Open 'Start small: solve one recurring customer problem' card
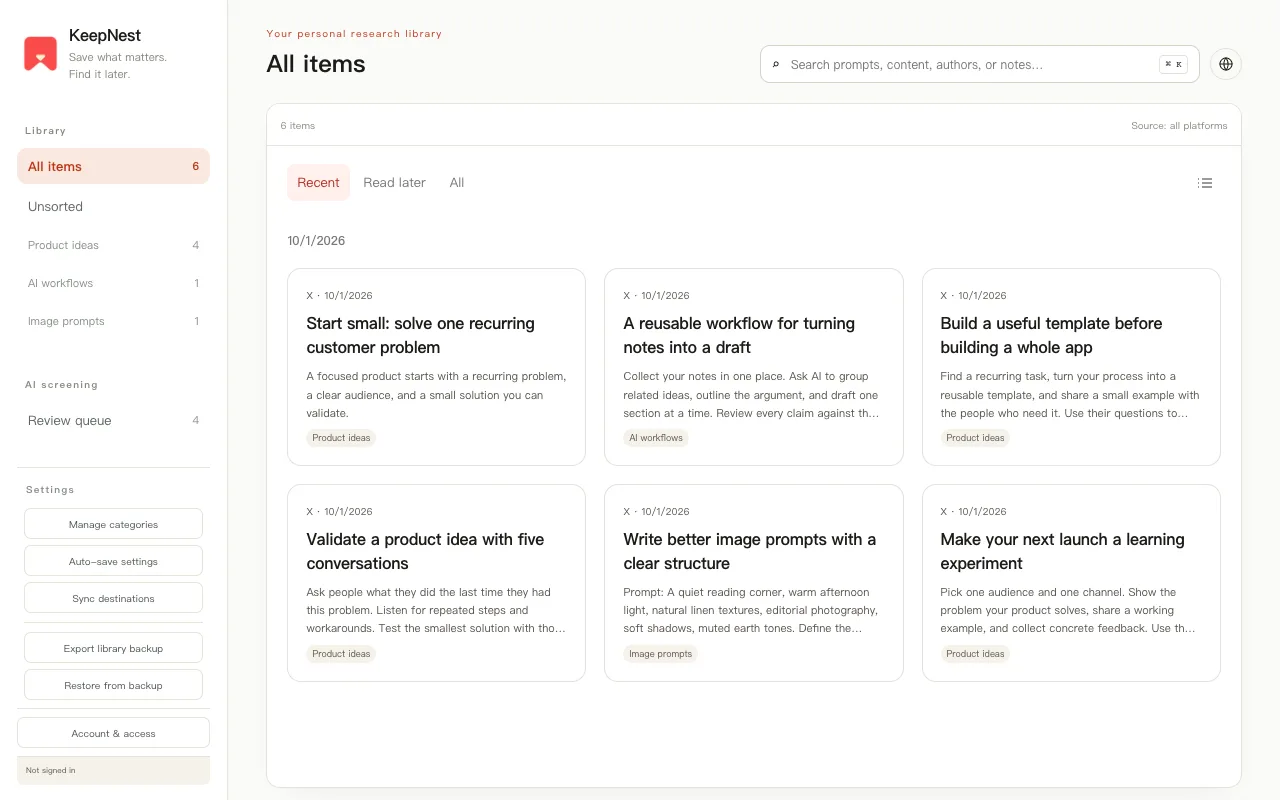The width and height of the screenshot is (1280, 800). 436,367
